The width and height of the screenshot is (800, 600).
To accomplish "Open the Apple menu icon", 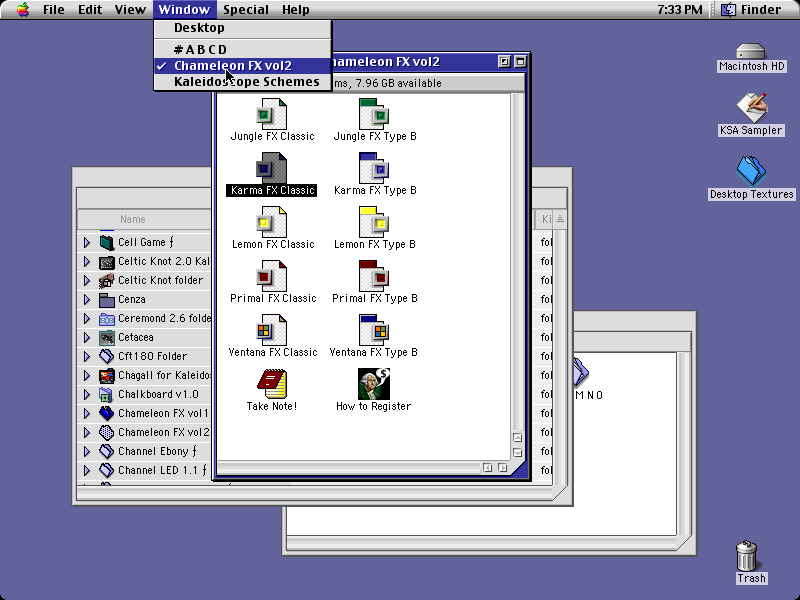I will (22, 9).
